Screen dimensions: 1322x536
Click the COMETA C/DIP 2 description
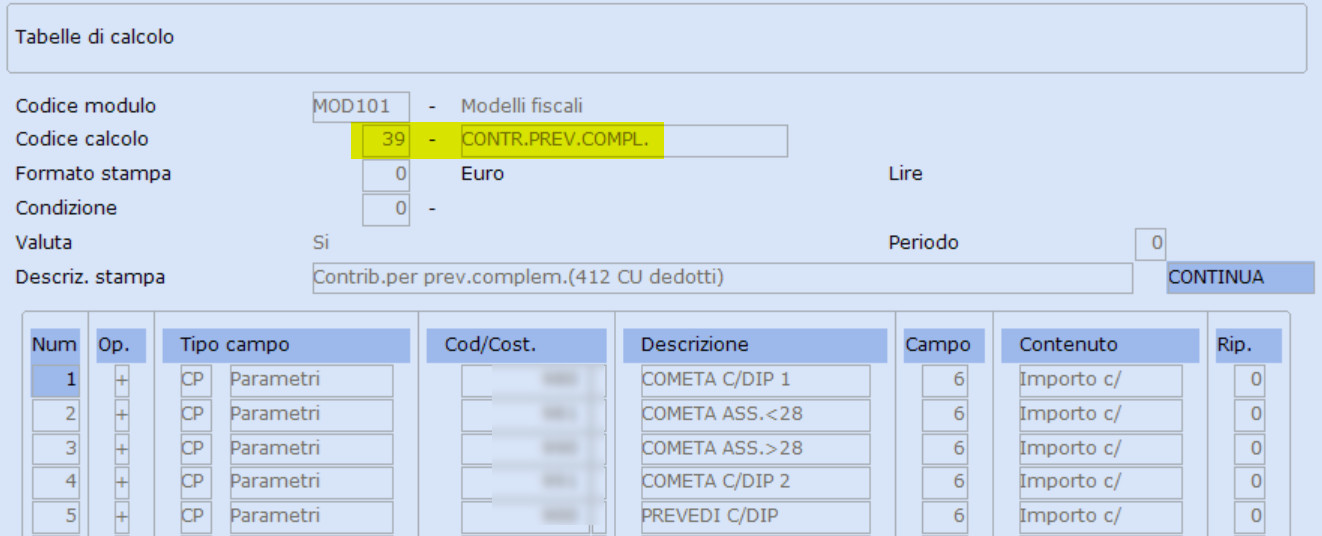(x=756, y=483)
